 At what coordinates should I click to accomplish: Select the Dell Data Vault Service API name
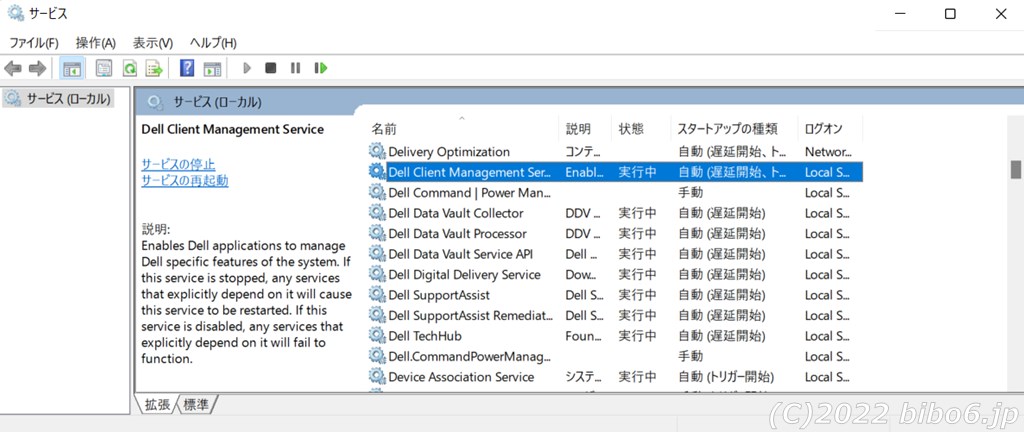coord(460,254)
